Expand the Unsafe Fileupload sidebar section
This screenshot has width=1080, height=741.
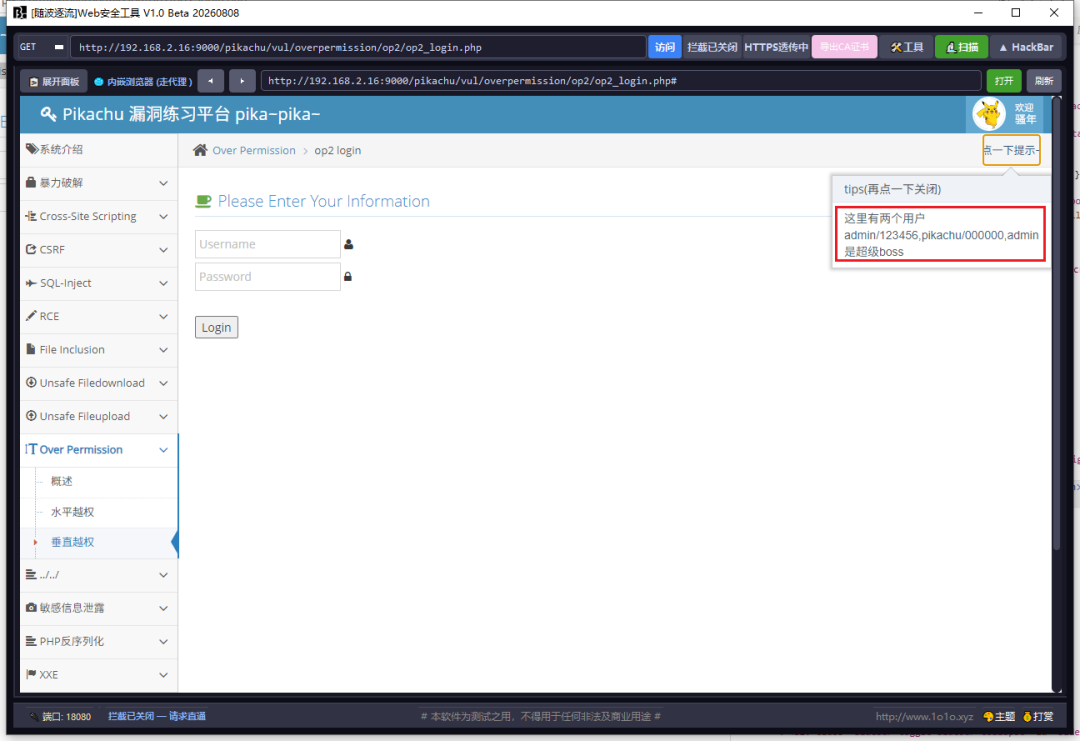click(x=98, y=416)
